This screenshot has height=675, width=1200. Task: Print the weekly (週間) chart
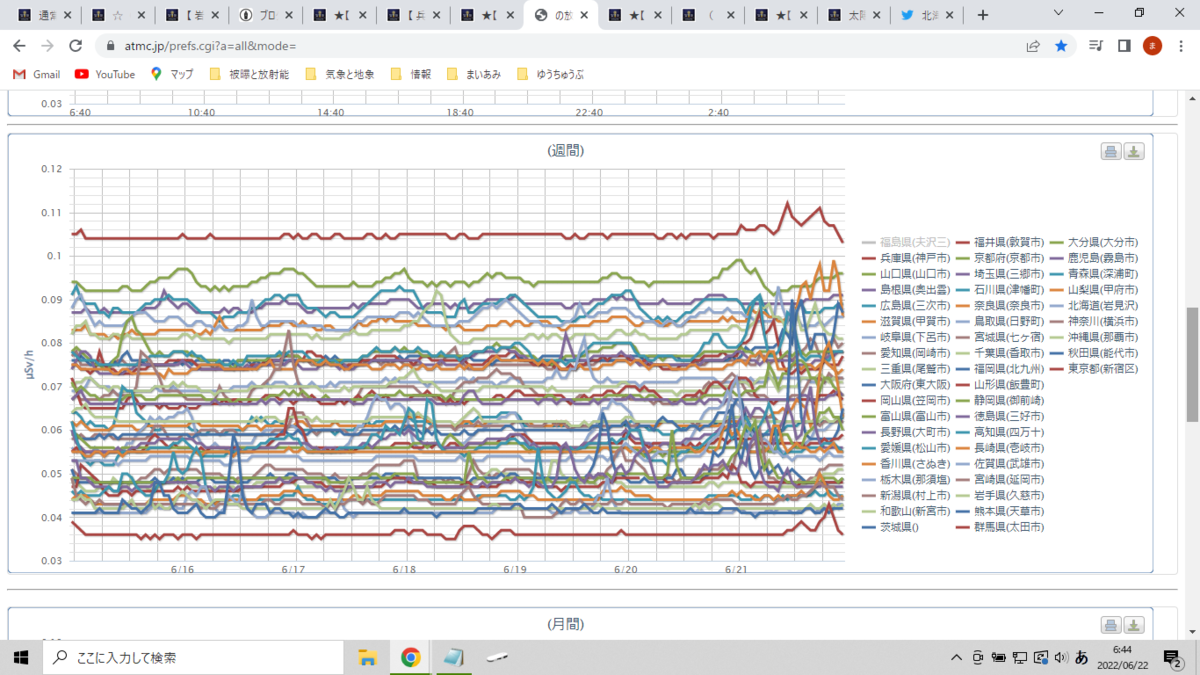click(1110, 152)
